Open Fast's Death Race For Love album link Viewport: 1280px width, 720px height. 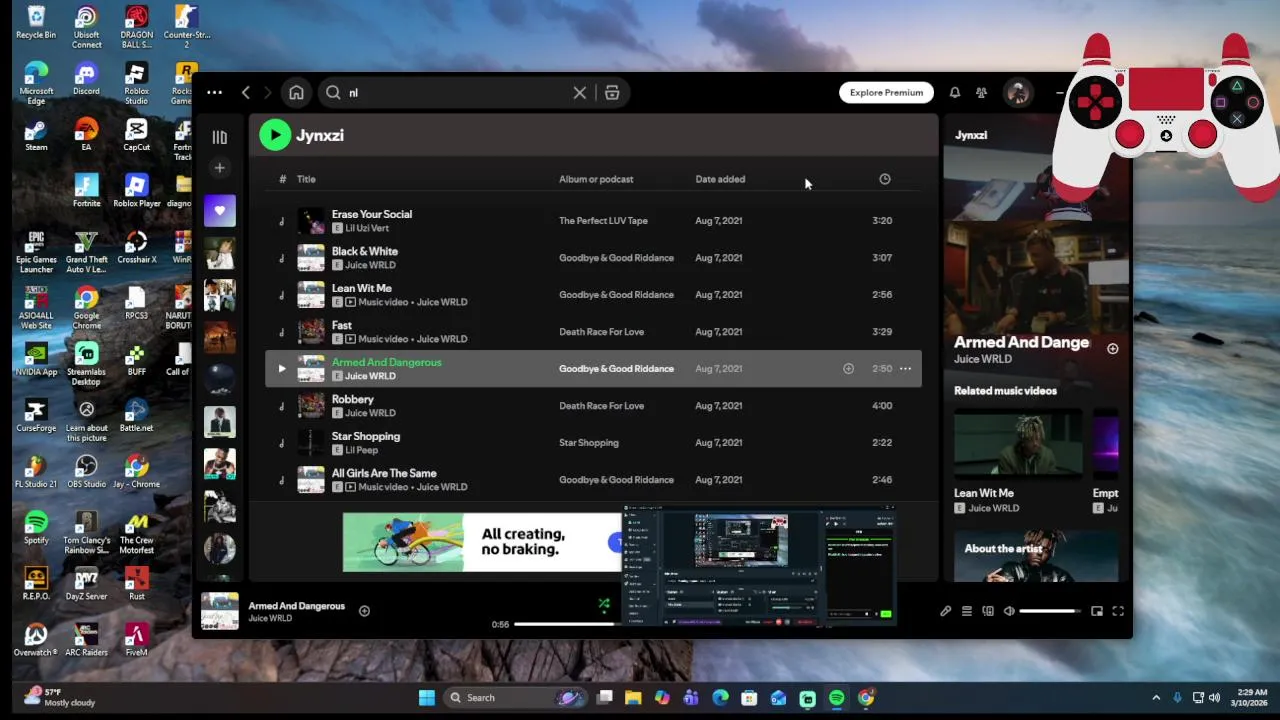pyautogui.click(x=601, y=332)
